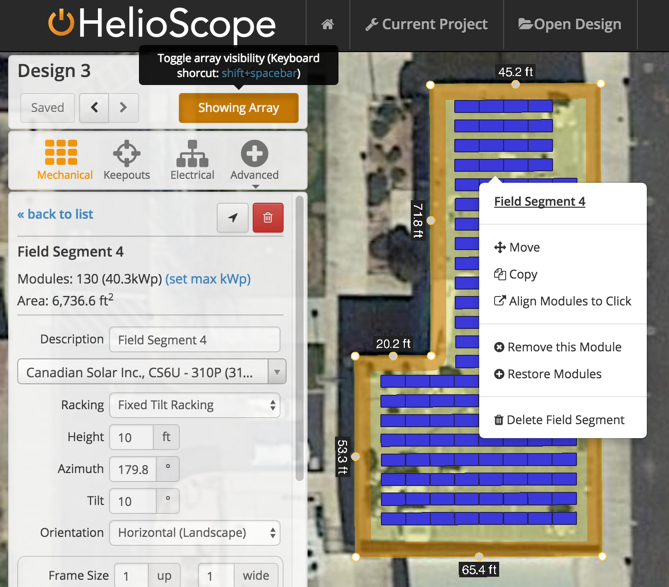Switch to the Electrical tab
Viewport: 669px width, 587px height.
192,160
